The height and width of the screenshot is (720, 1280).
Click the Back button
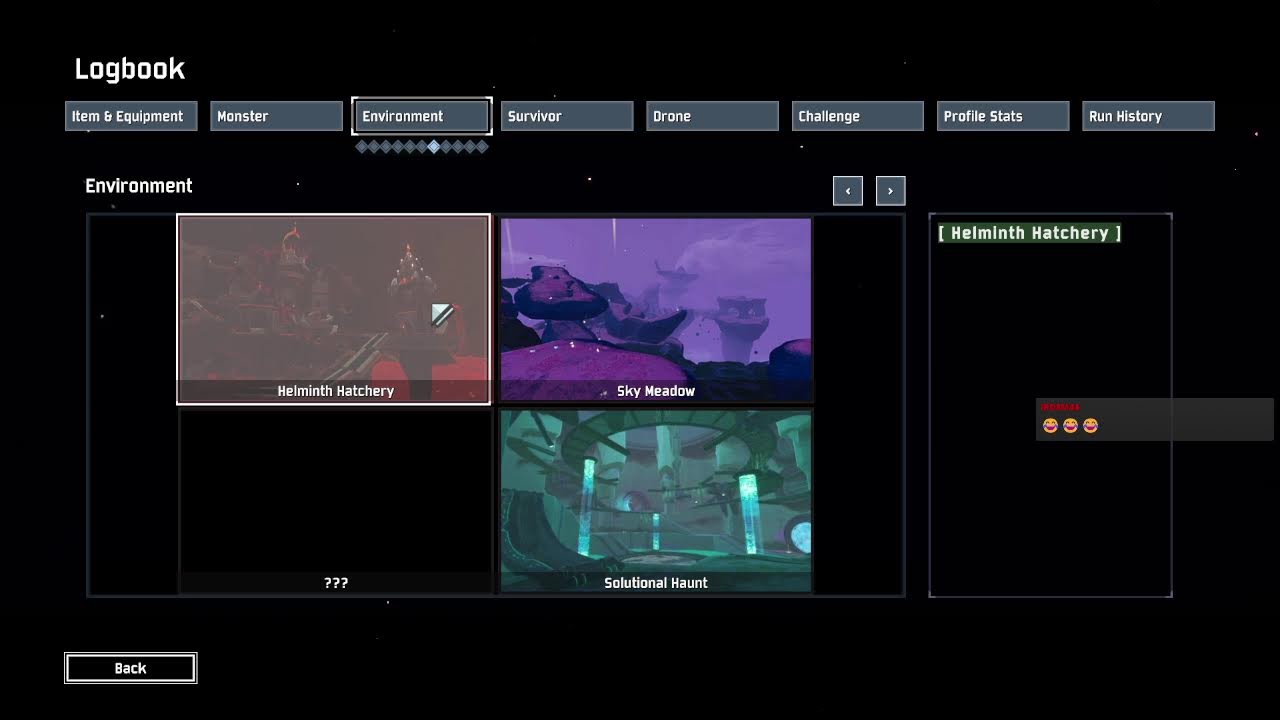coord(130,668)
